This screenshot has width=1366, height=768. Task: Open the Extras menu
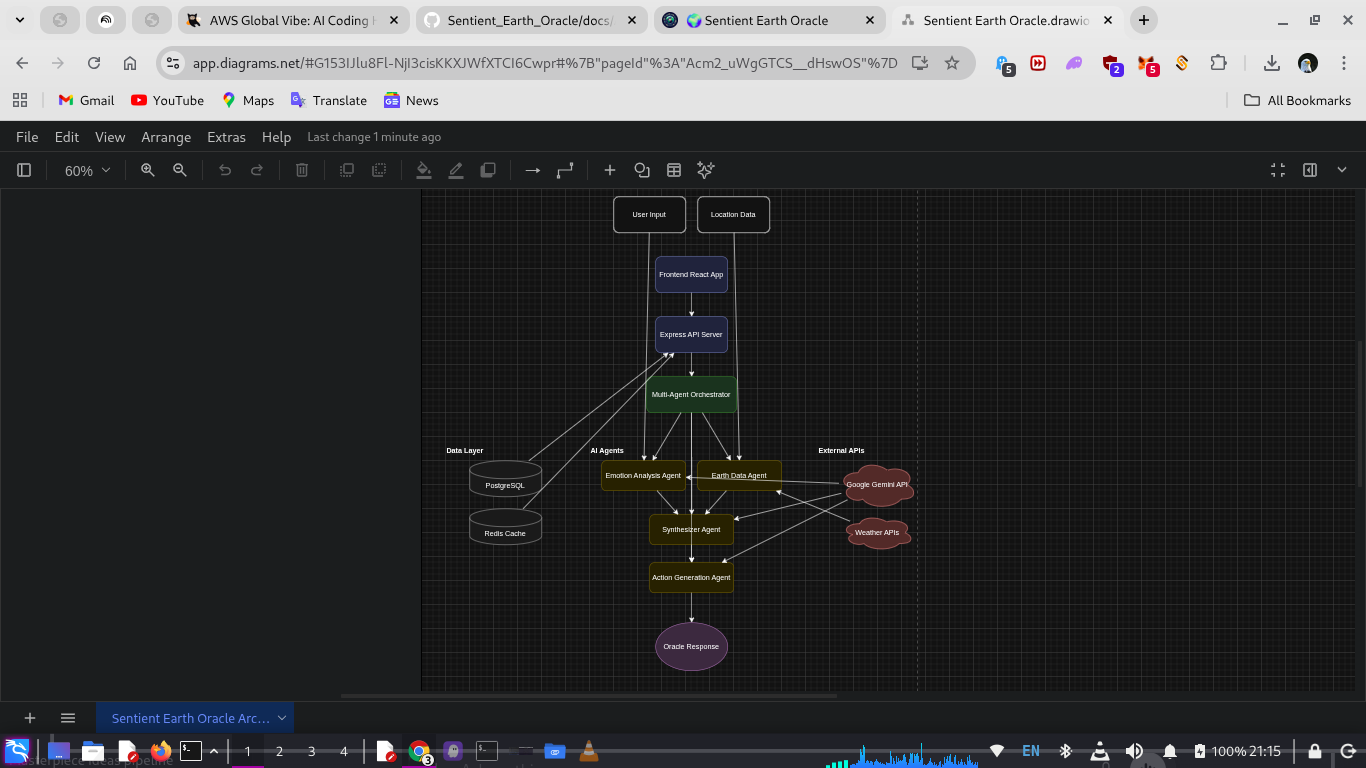tap(226, 137)
